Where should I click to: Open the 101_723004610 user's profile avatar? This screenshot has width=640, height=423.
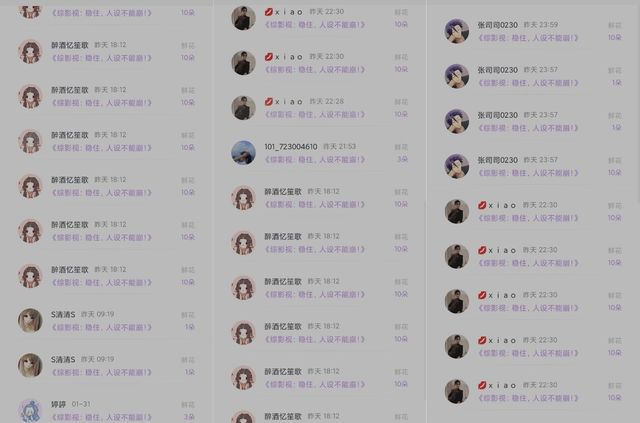244,153
